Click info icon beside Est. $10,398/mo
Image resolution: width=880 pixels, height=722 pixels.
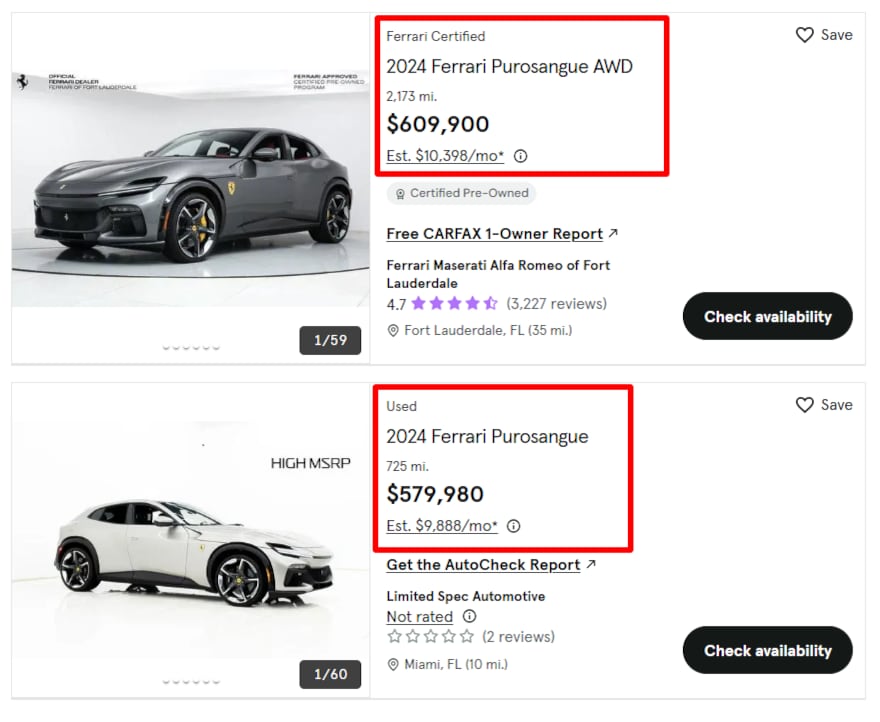[x=520, y=156]
